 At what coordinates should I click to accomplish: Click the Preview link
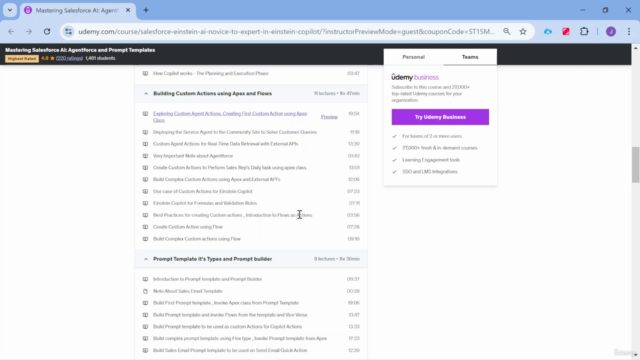(329, 117)
